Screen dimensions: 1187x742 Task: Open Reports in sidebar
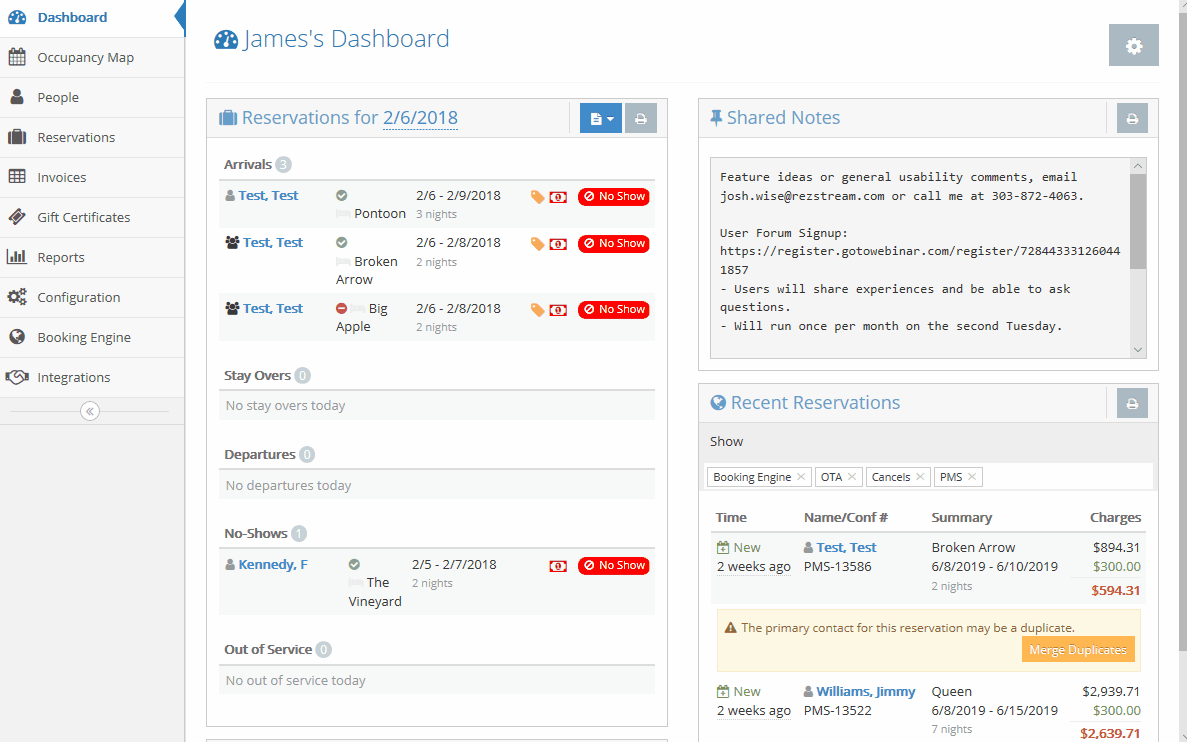click(x=92, y=257)
